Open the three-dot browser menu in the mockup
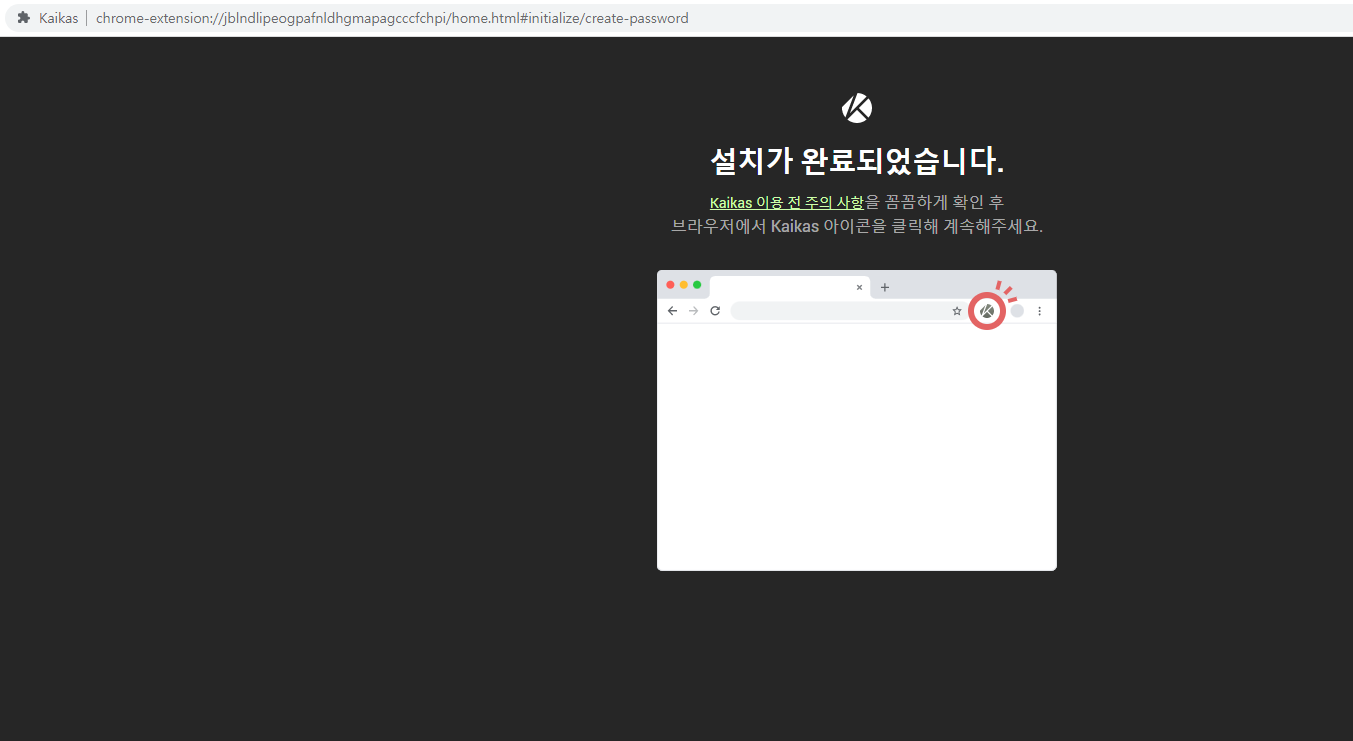 click(1040, 310)
